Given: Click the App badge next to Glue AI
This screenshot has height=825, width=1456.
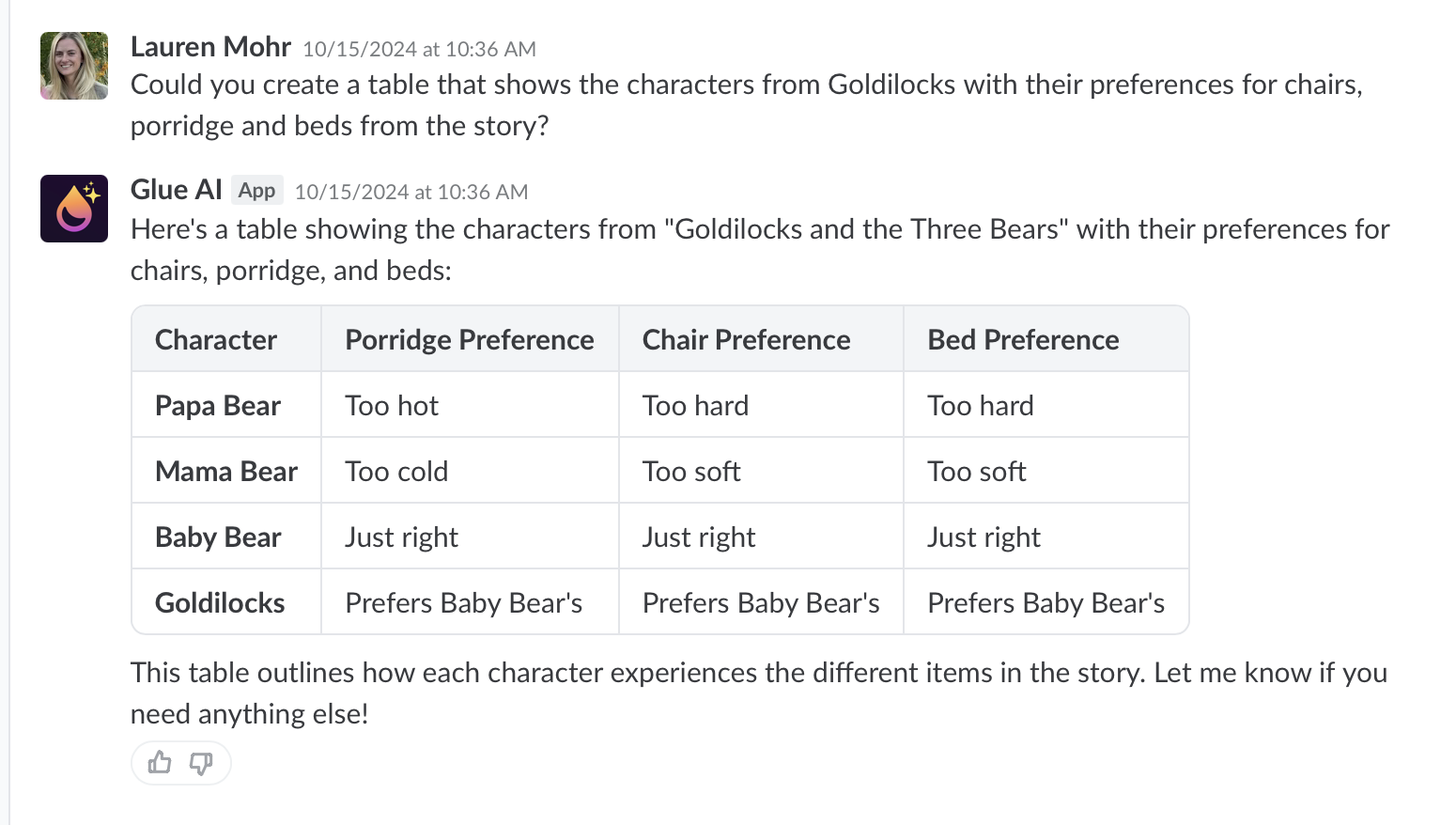Looking at the screenshot, I should (256, 191).
